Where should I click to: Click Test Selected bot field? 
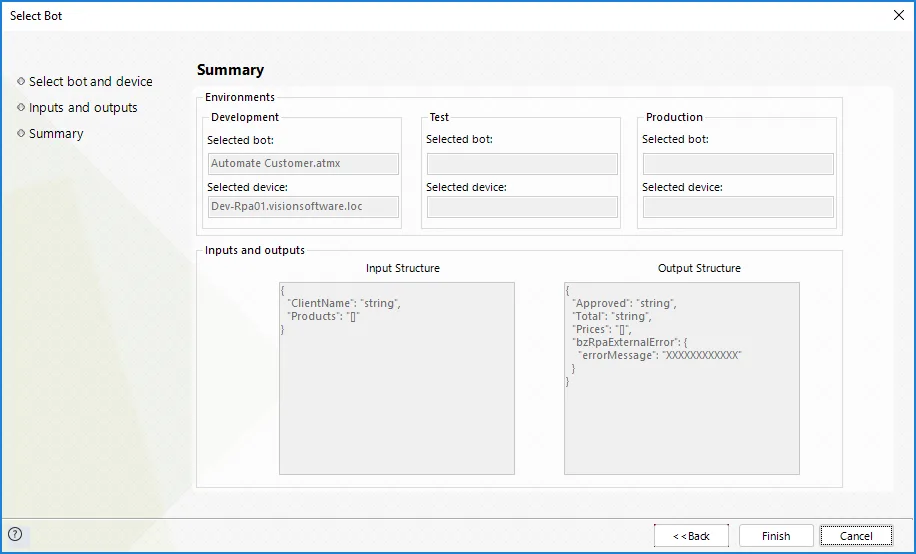pos(522,164)
